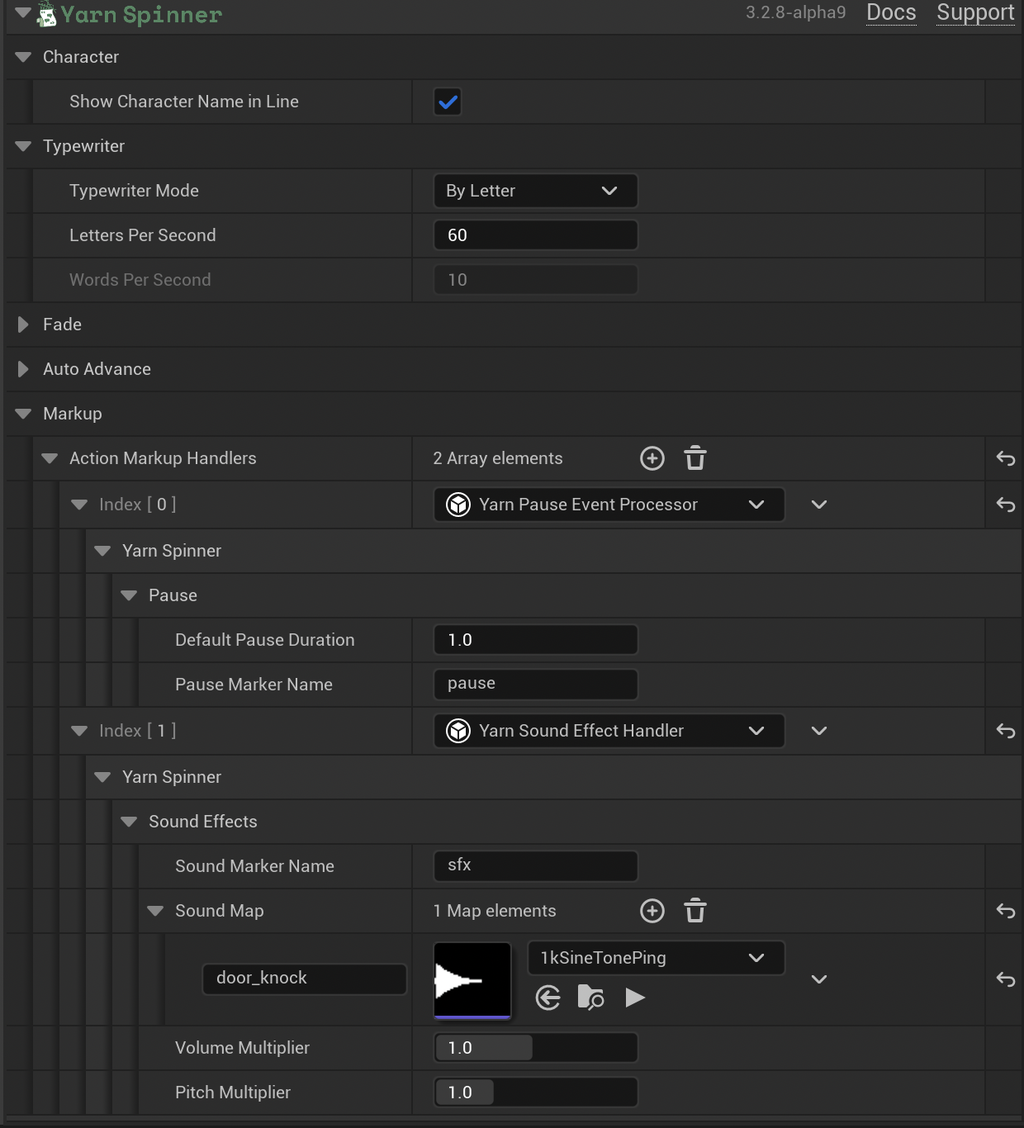Adjust the Volume Multiplier slider
Screen dimensions: 1024x1128
535,1047
